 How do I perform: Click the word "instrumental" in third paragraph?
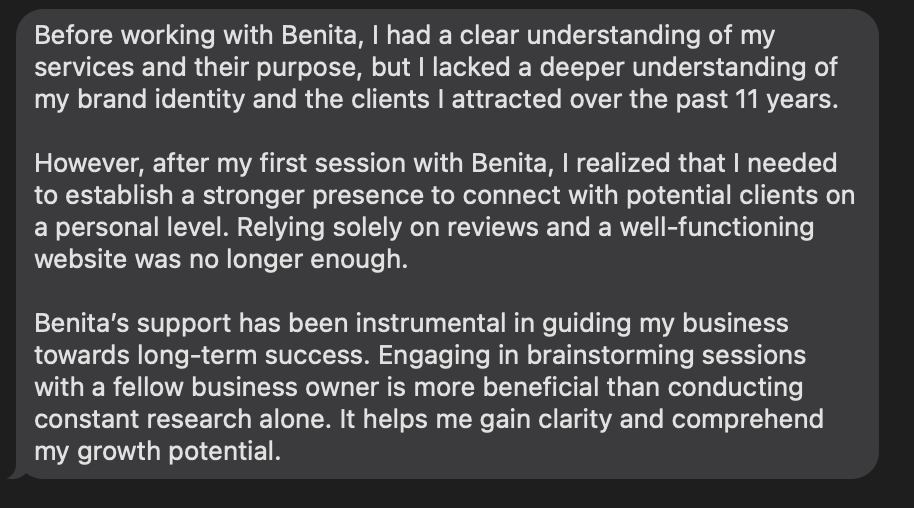pos(431,323)
